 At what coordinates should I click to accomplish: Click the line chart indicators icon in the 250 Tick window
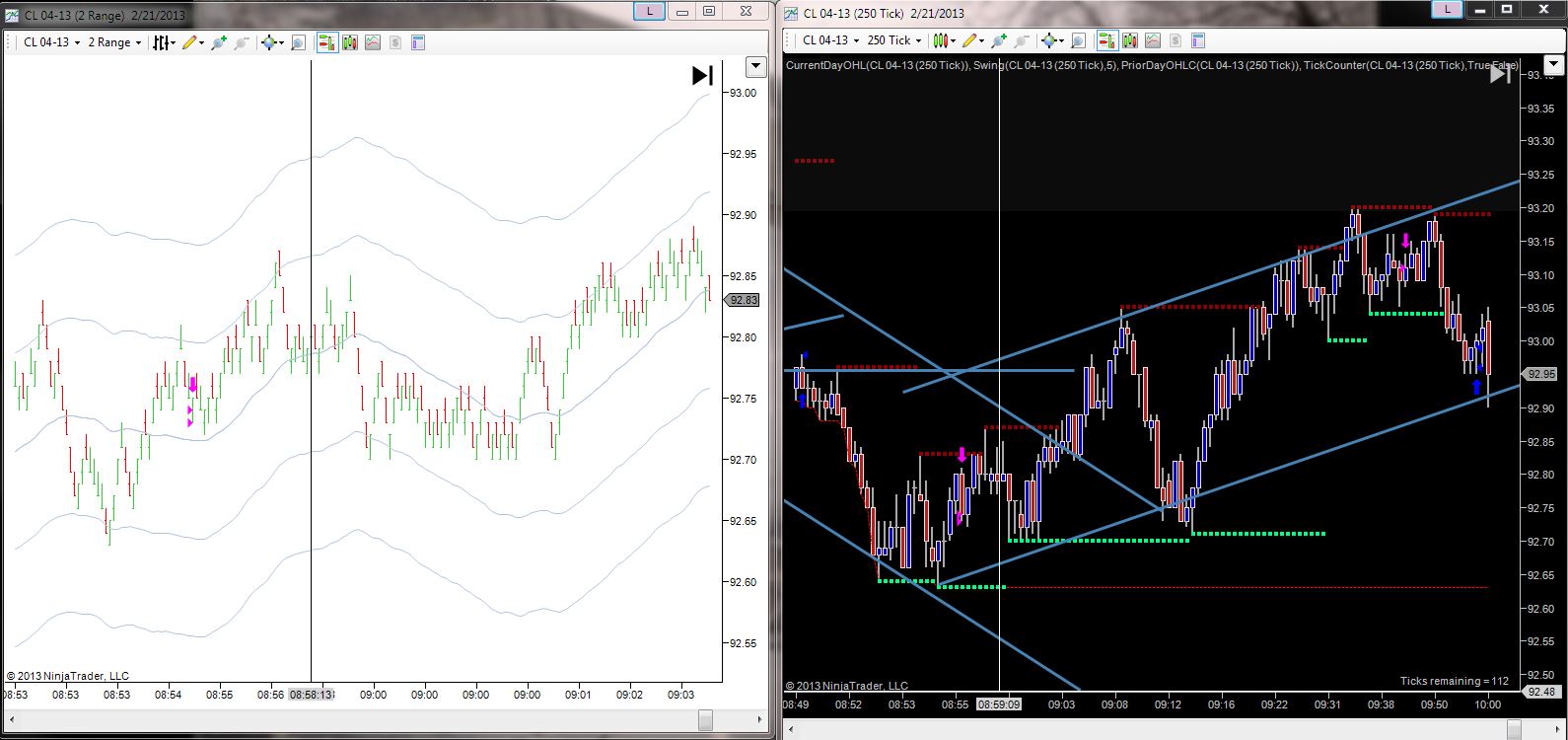point(1153,40)
